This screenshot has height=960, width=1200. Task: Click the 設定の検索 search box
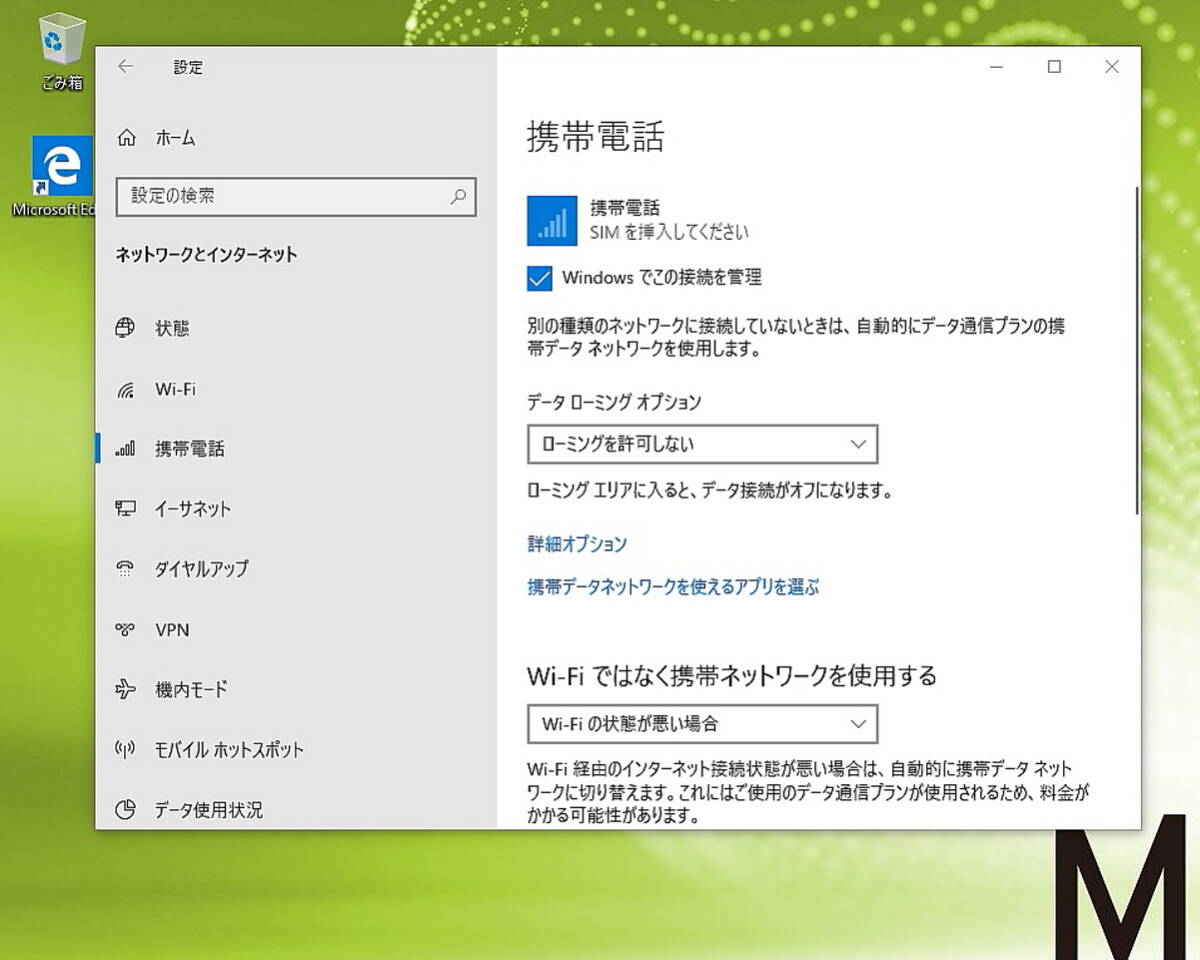click(x=296, y=197)
